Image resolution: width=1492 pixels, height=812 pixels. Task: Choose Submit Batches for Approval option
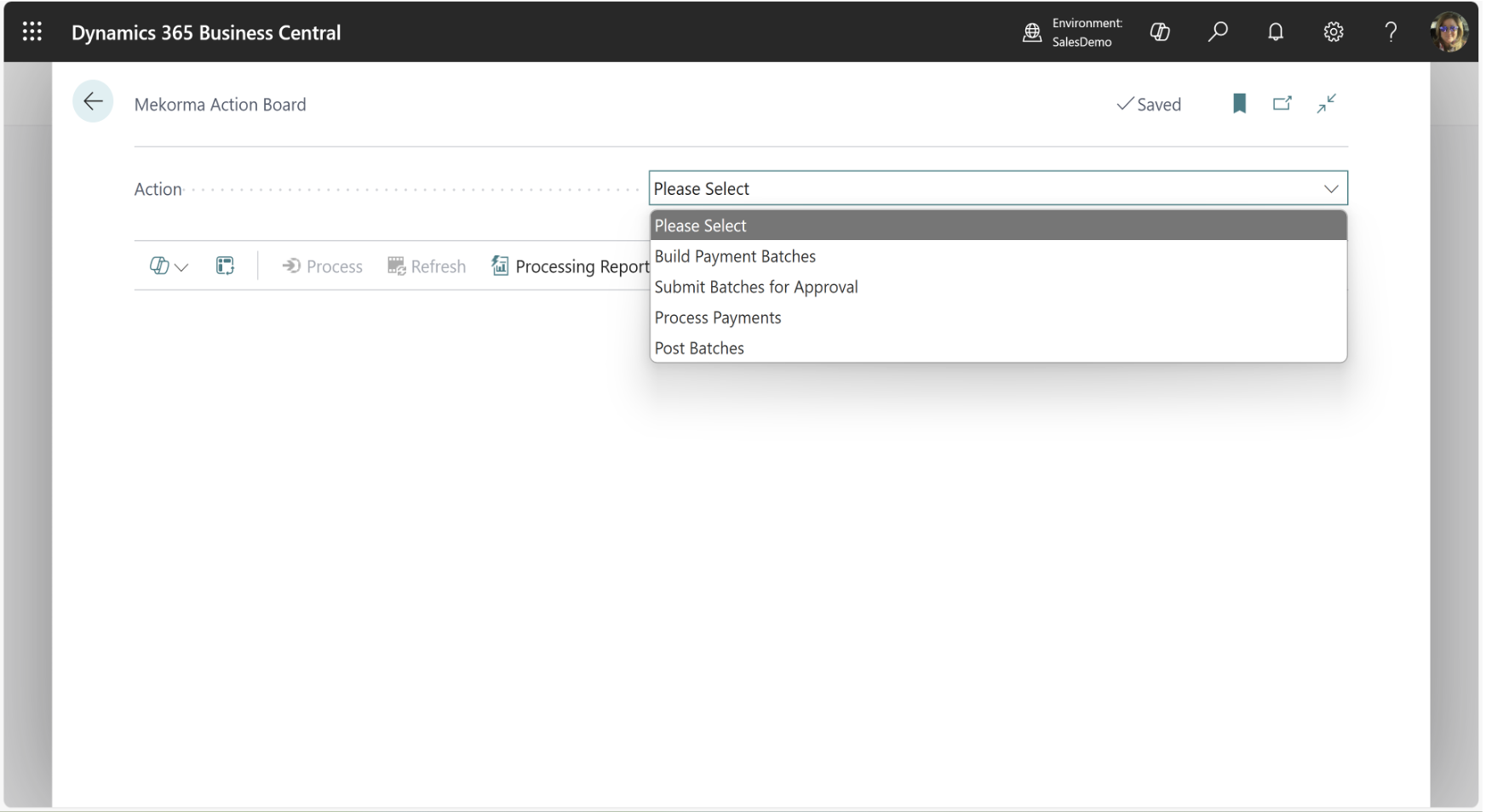coord(755,287)
